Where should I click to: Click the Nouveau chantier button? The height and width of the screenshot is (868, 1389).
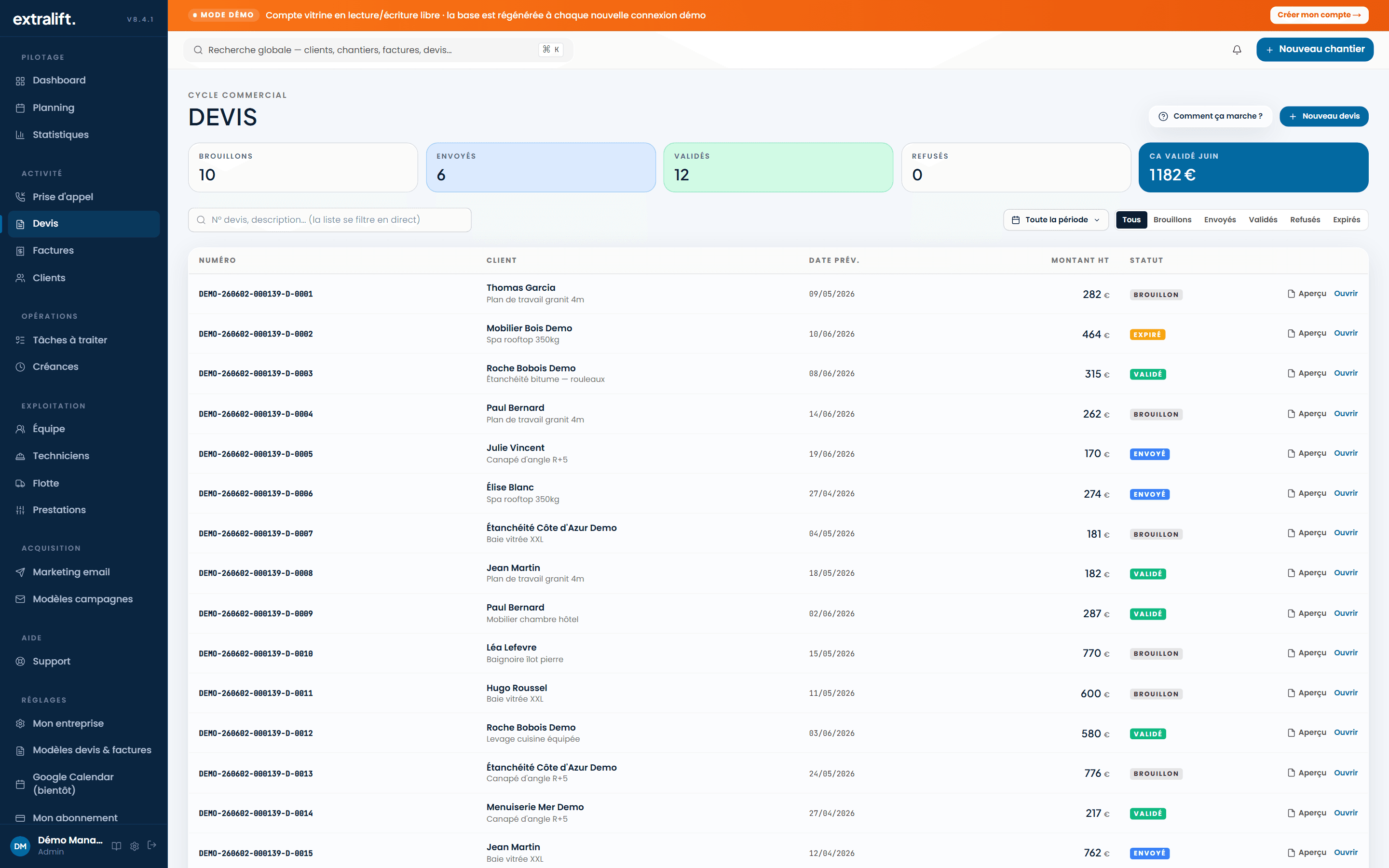click(1314, 49)
